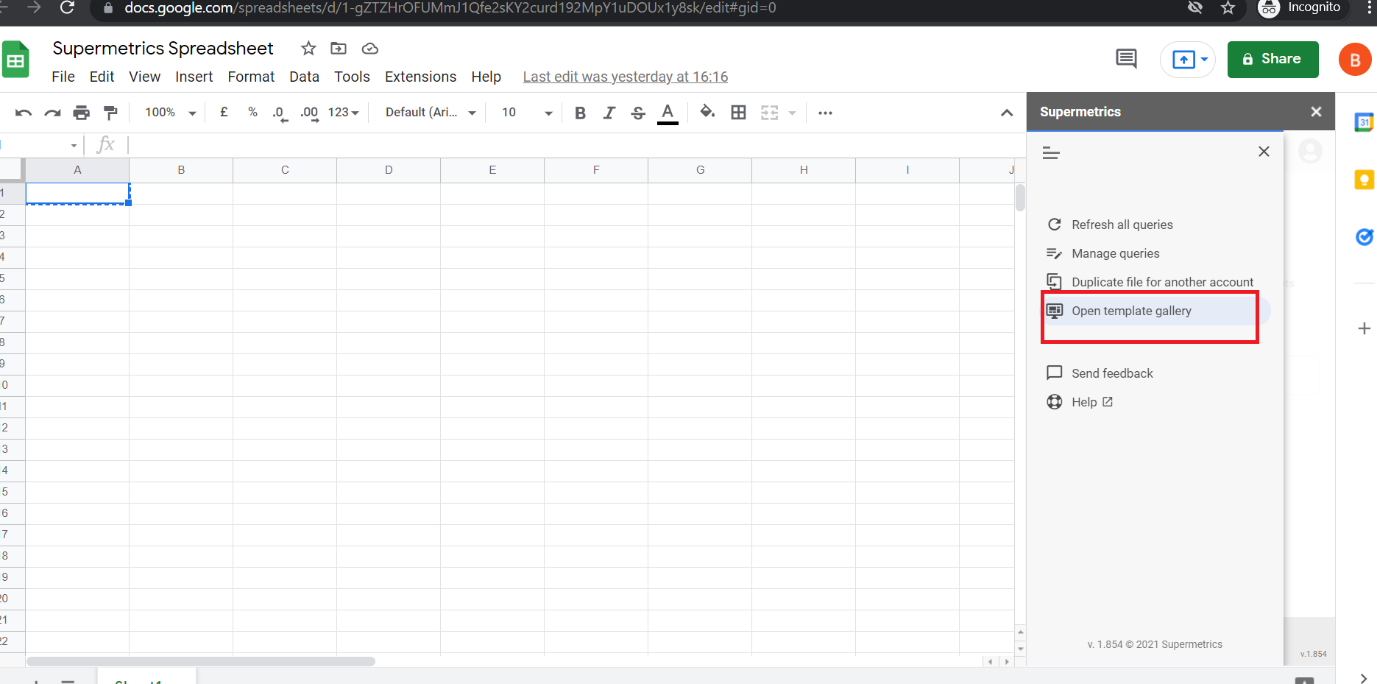
Task: Select cell A1
Action: coord(78,193)
